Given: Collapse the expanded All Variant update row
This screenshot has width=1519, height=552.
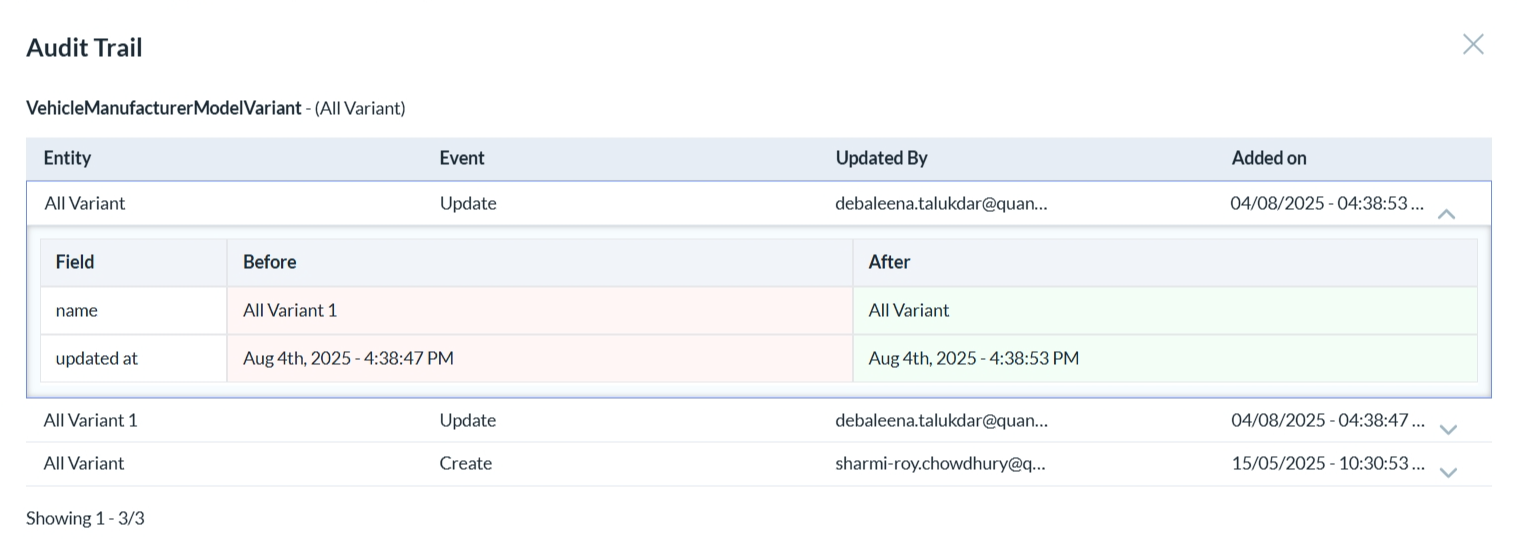Looking at the screenshot, I should point(1446,213).
